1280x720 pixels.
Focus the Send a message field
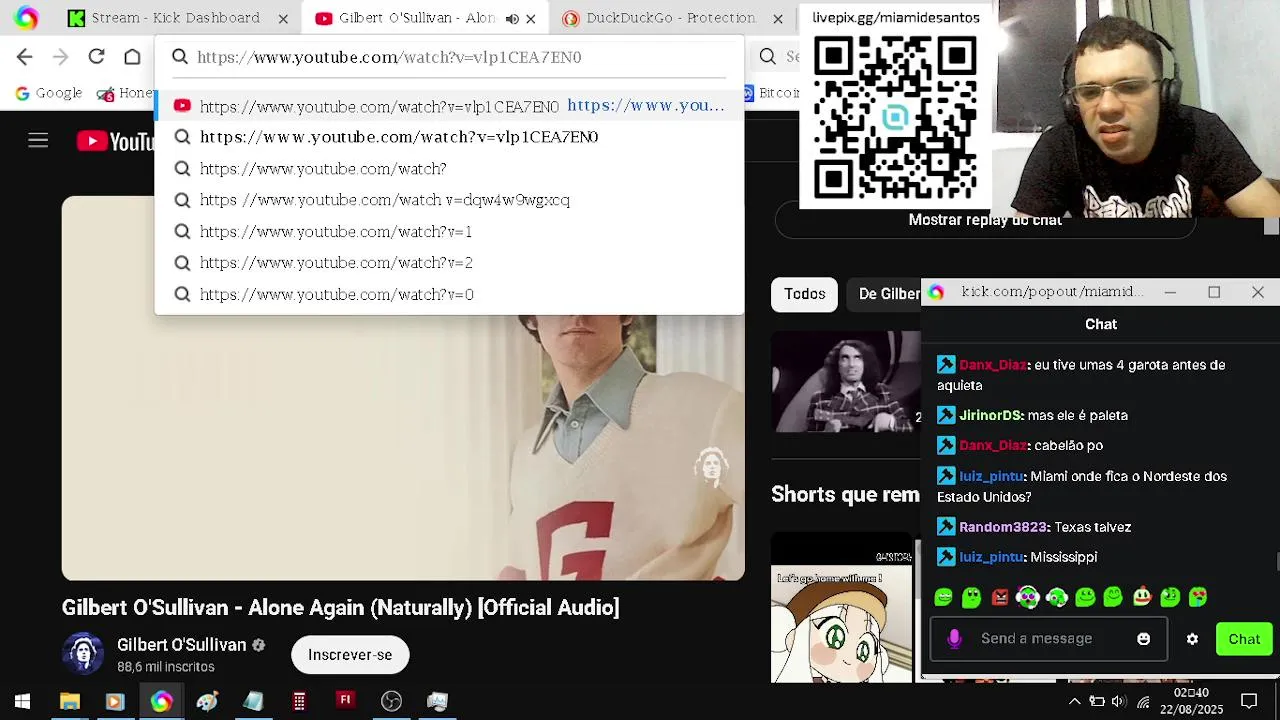[x=1049, y=639]
